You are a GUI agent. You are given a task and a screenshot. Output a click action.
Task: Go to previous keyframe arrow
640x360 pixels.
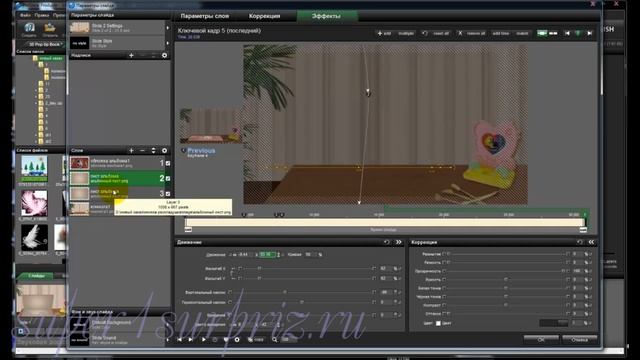(x=567, y=33)
